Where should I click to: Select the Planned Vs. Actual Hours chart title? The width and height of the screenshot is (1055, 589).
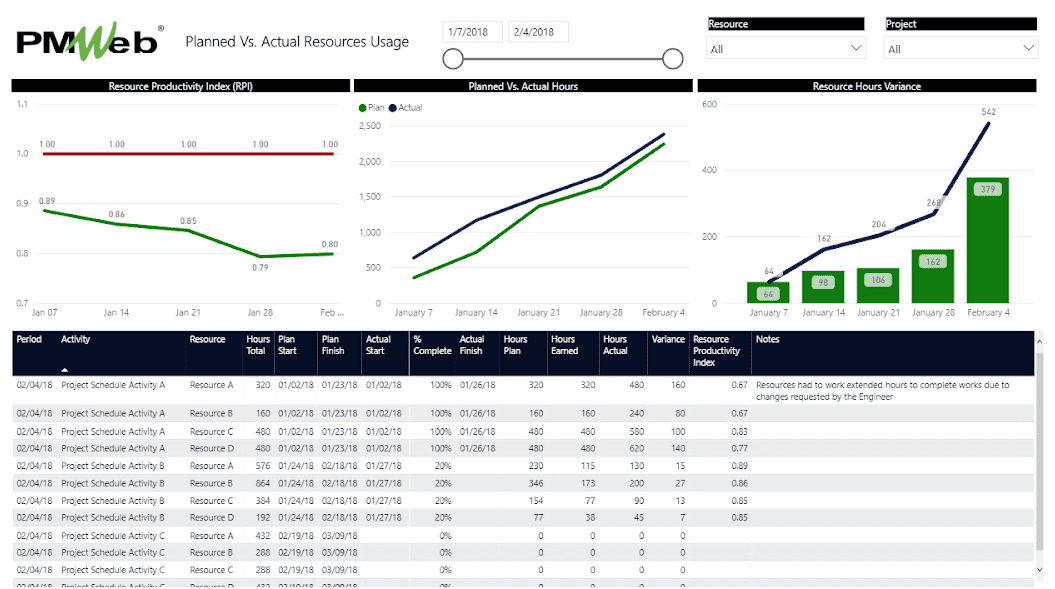click(523, 87)
